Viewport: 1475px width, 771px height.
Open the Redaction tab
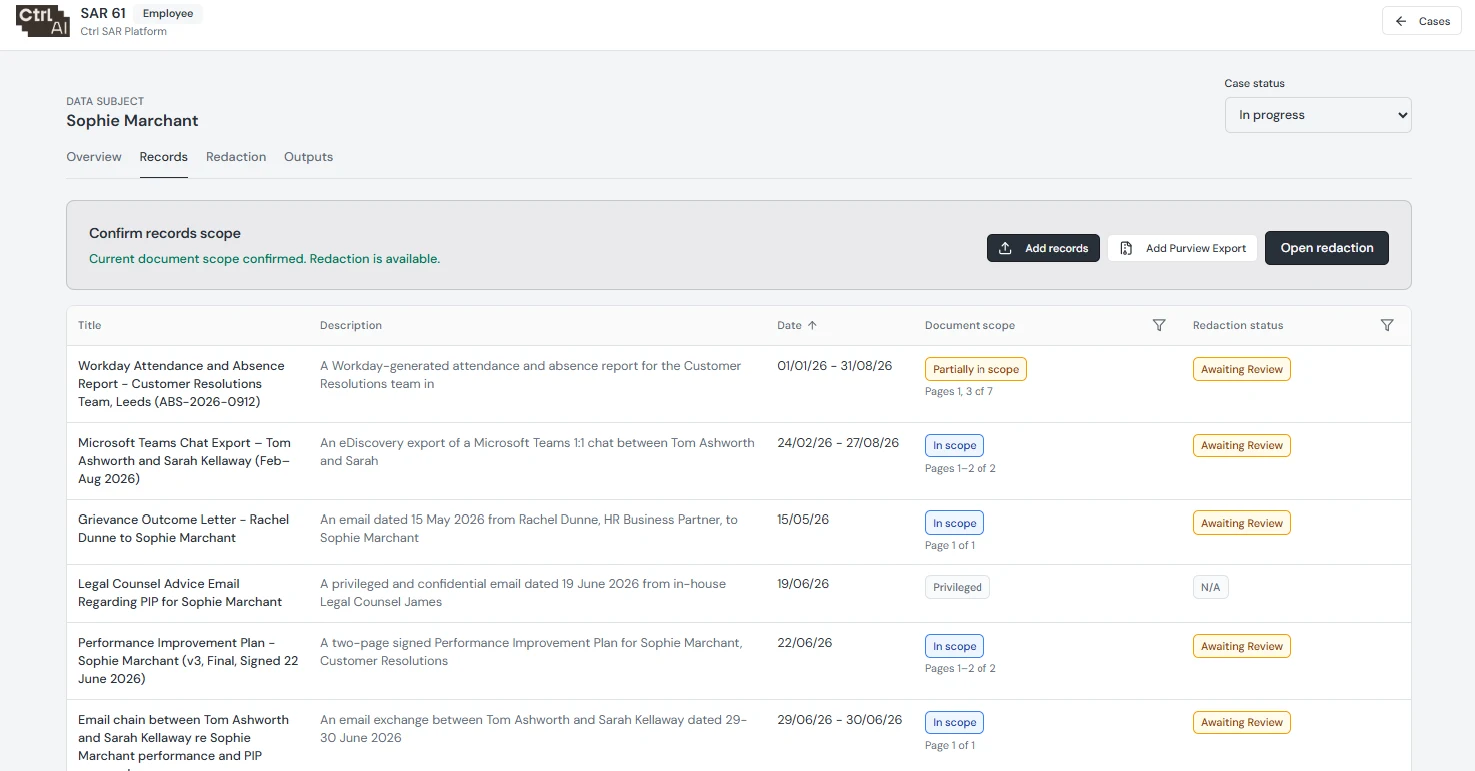[x=236, y=157]
